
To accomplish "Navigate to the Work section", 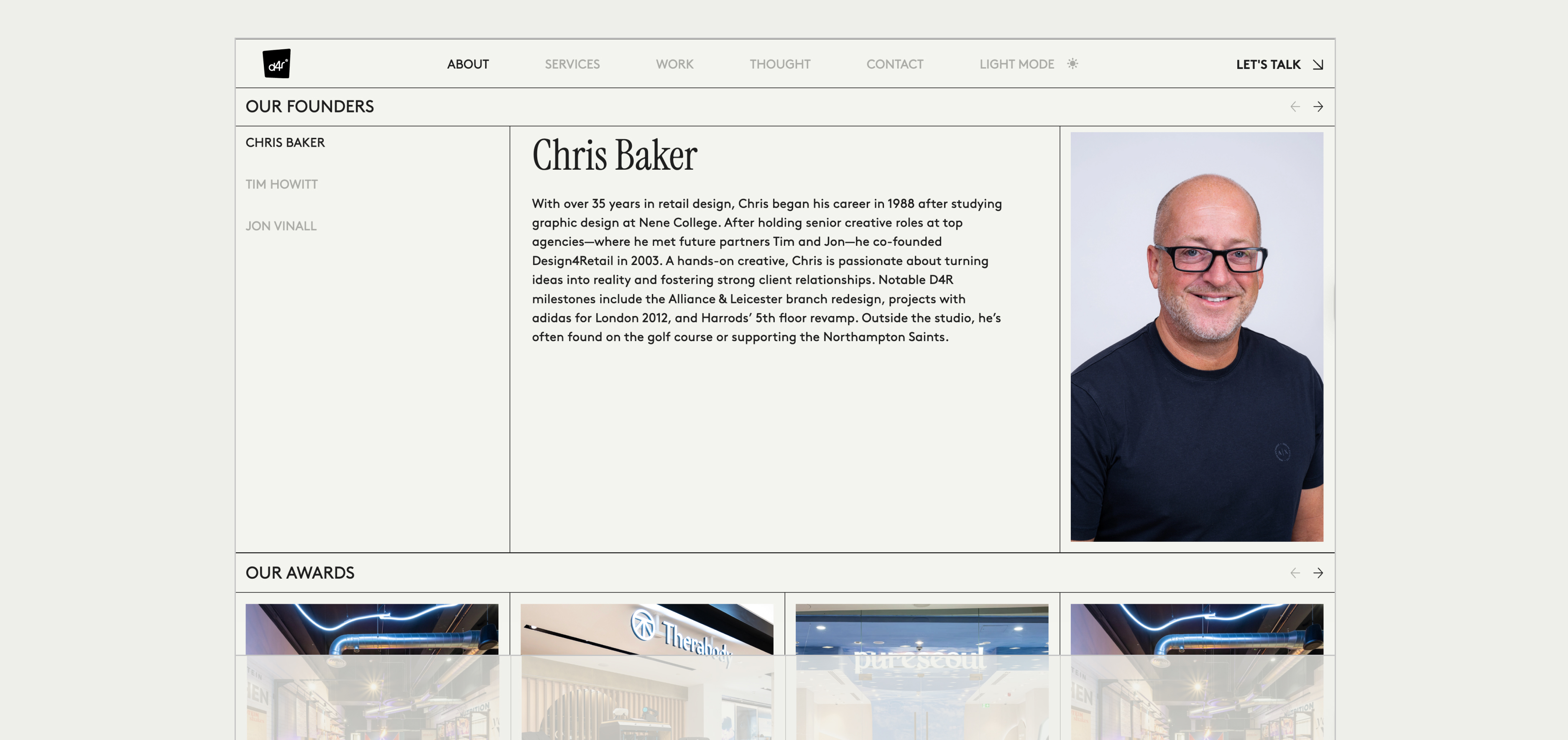I will [674, 64].
